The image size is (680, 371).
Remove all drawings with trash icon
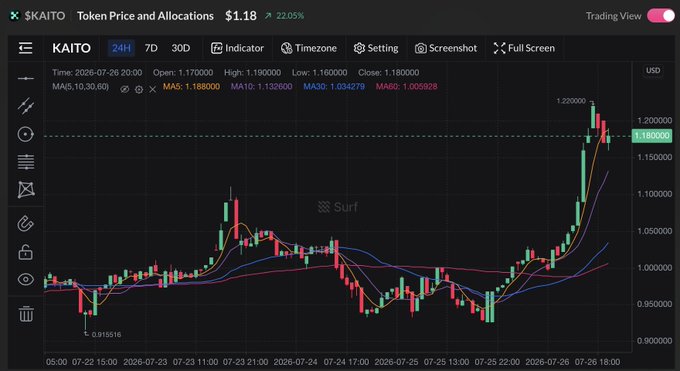[26, 313]
